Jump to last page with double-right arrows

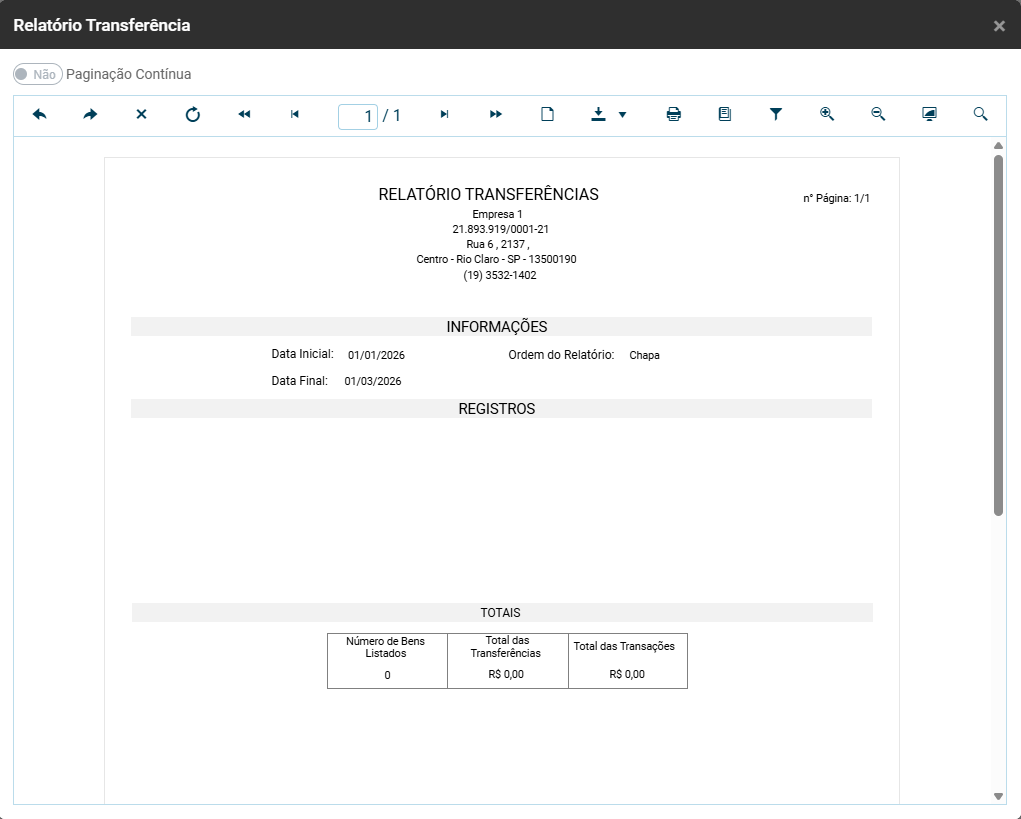(496, 115)
